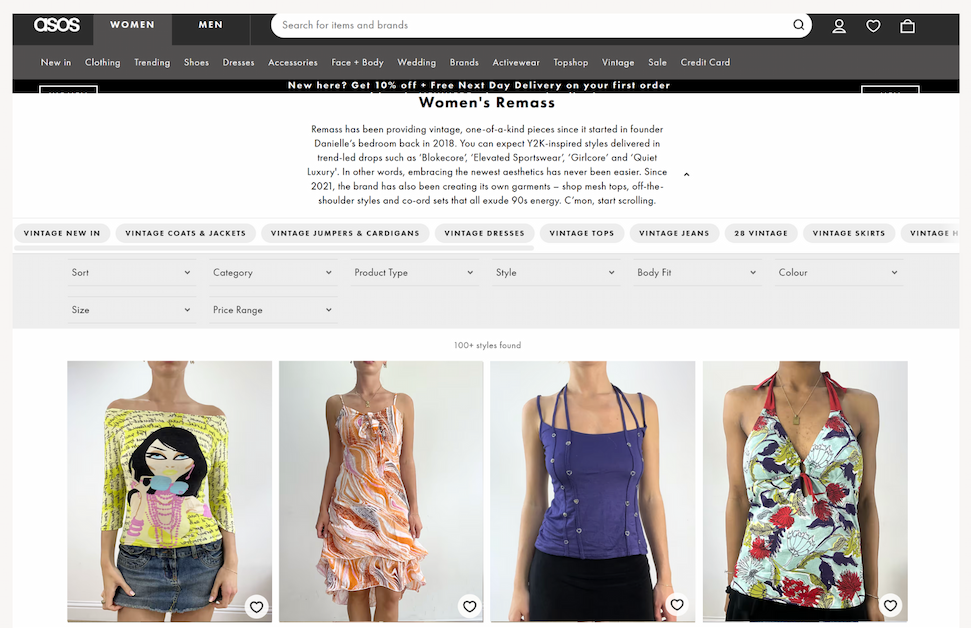971x628 pixels.
Task: Save the yellow cartoon print top to favourites
Action: [x=256, y=606]
